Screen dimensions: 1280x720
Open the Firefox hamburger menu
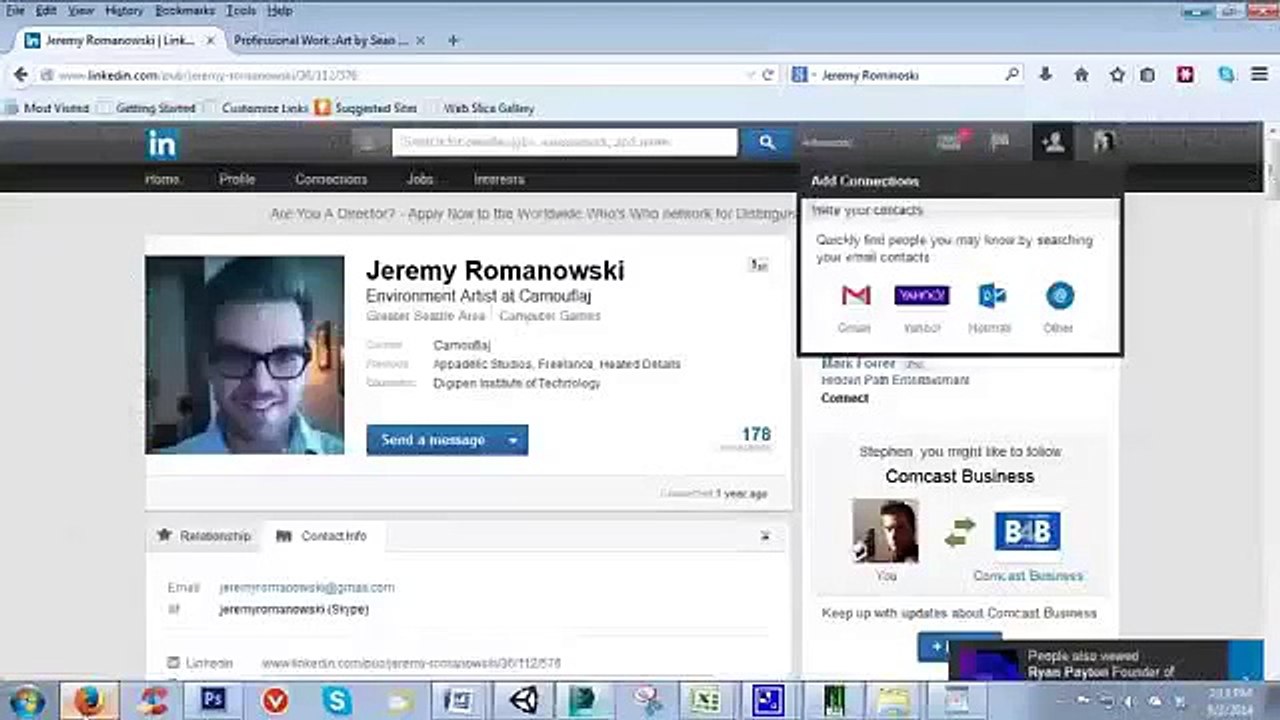(x=1258, y=75)
